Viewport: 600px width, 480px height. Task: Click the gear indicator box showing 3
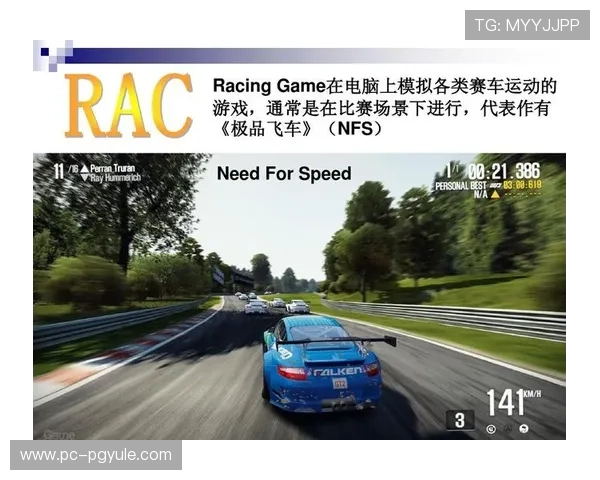(459, 420)
